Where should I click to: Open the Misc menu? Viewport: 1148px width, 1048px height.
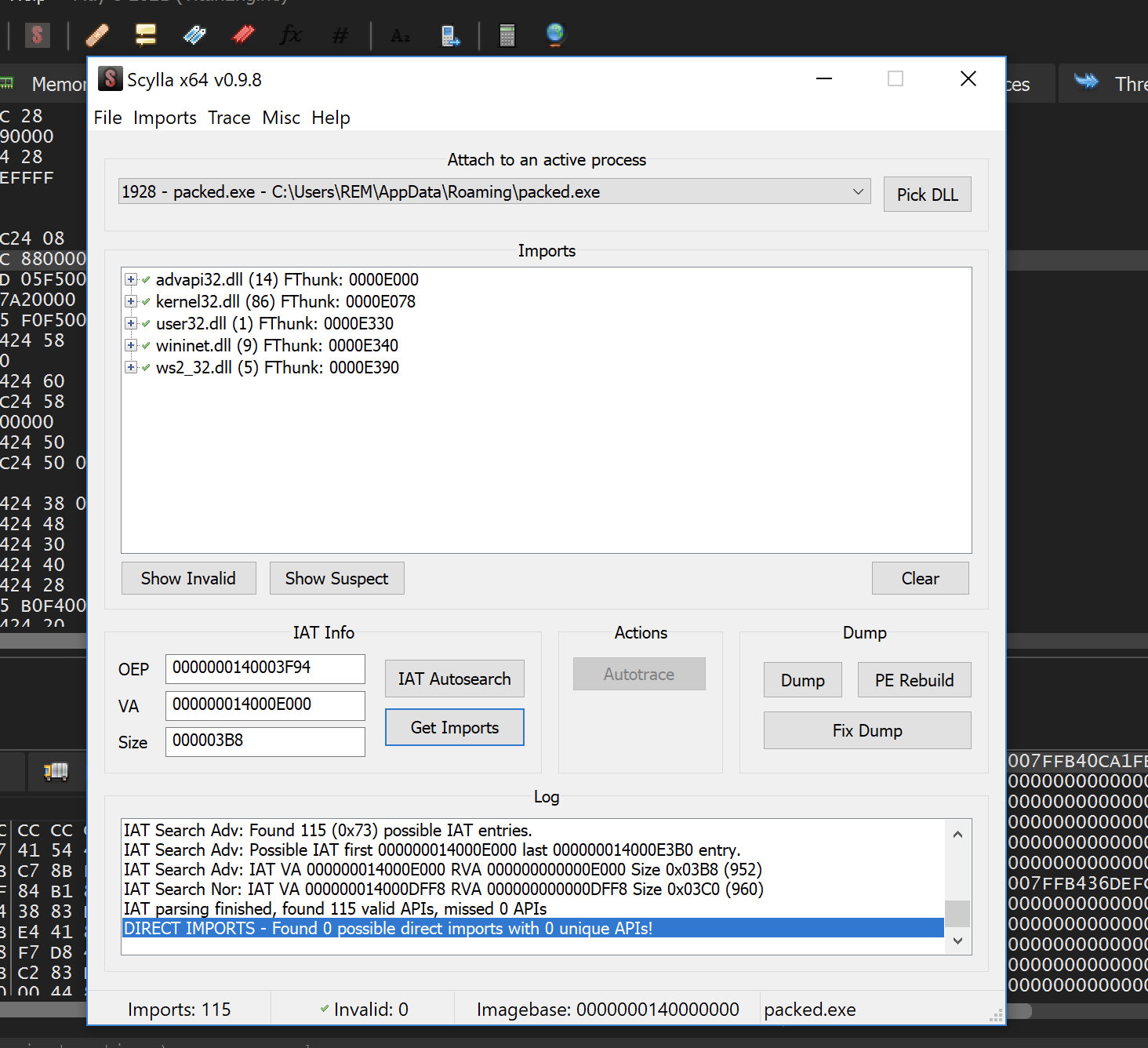coord(281,118)
